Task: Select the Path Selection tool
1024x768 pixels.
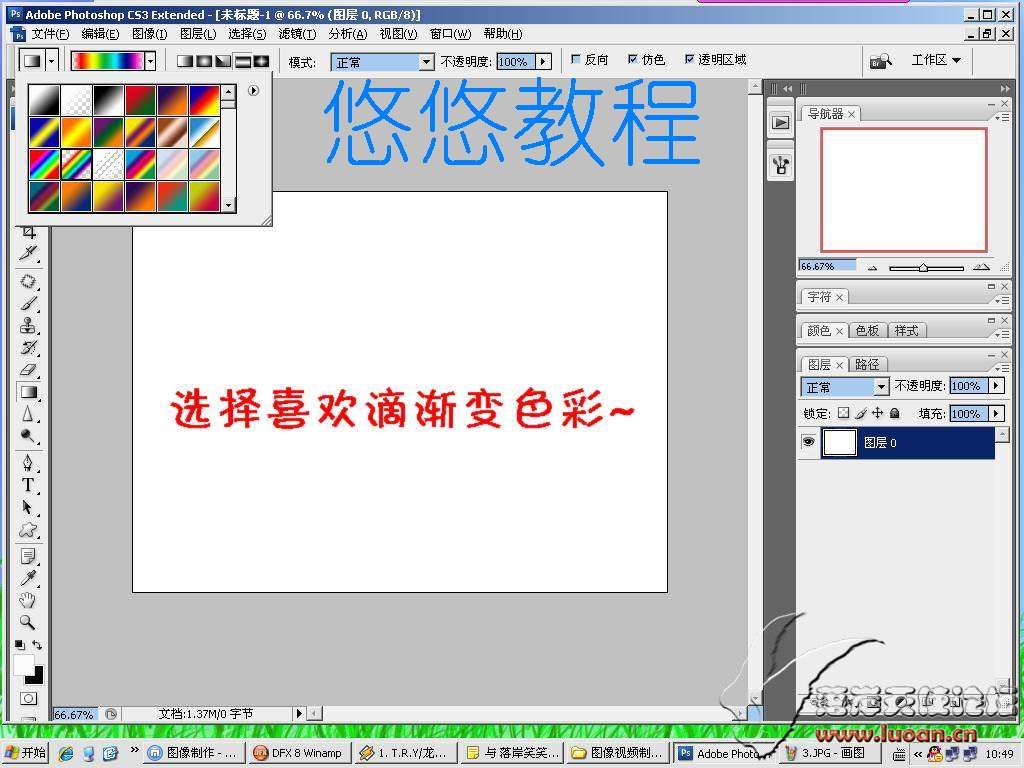Action: click(28, 507)
